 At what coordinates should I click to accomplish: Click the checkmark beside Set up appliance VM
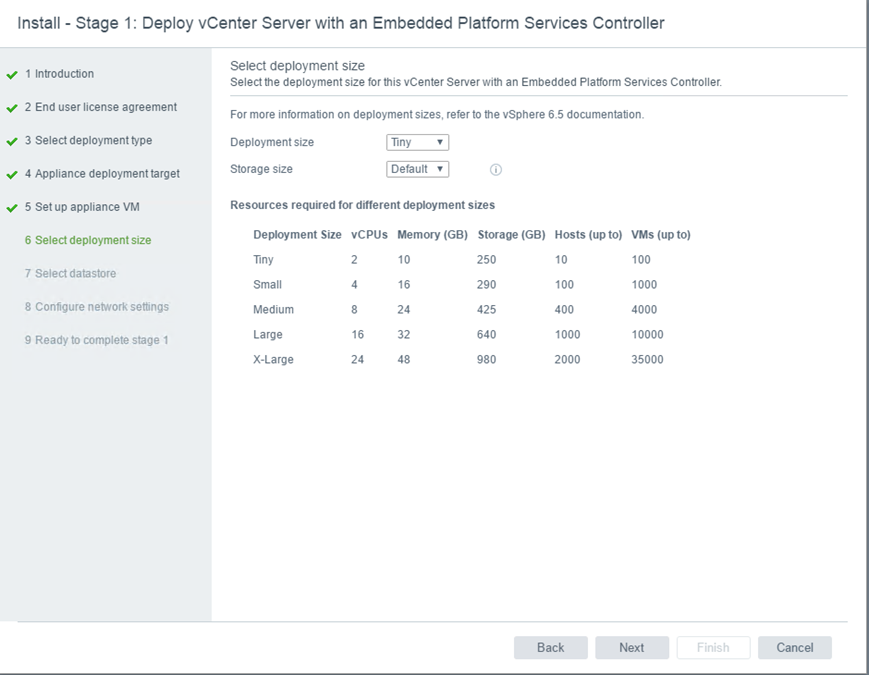(x=12, y=208)
